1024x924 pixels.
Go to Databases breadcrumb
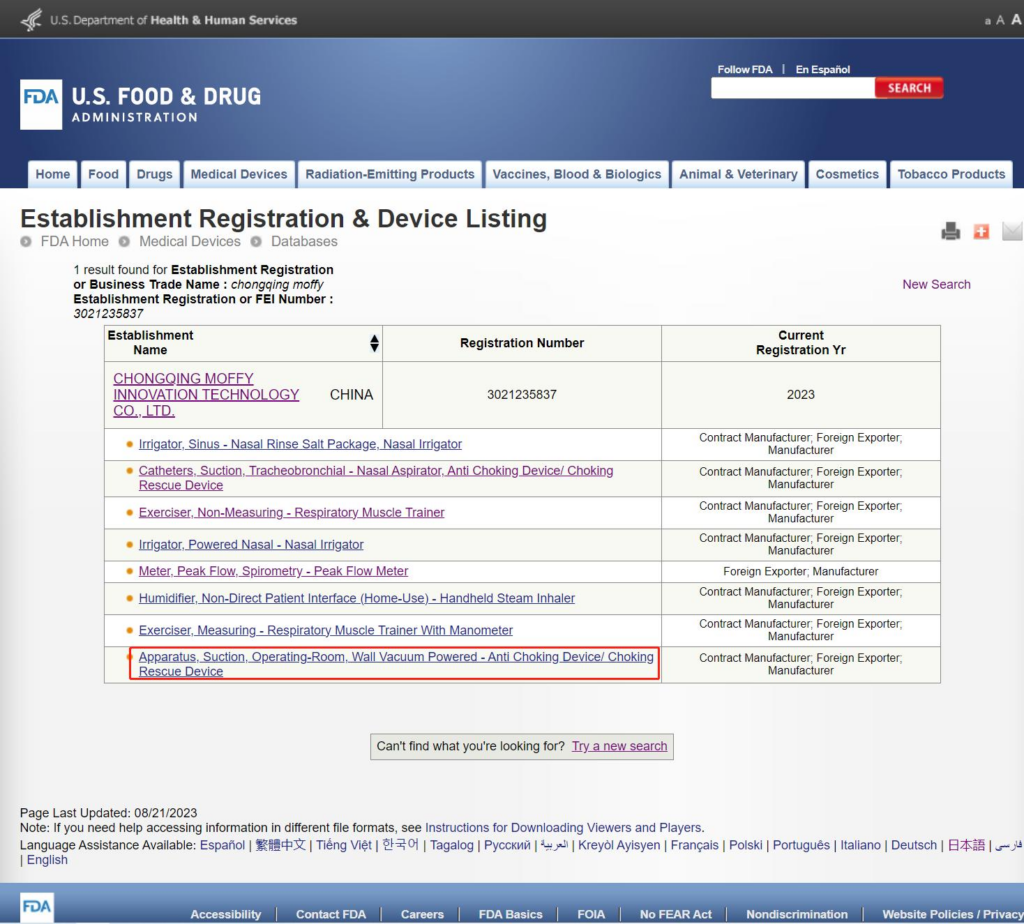tap(304, 241)
